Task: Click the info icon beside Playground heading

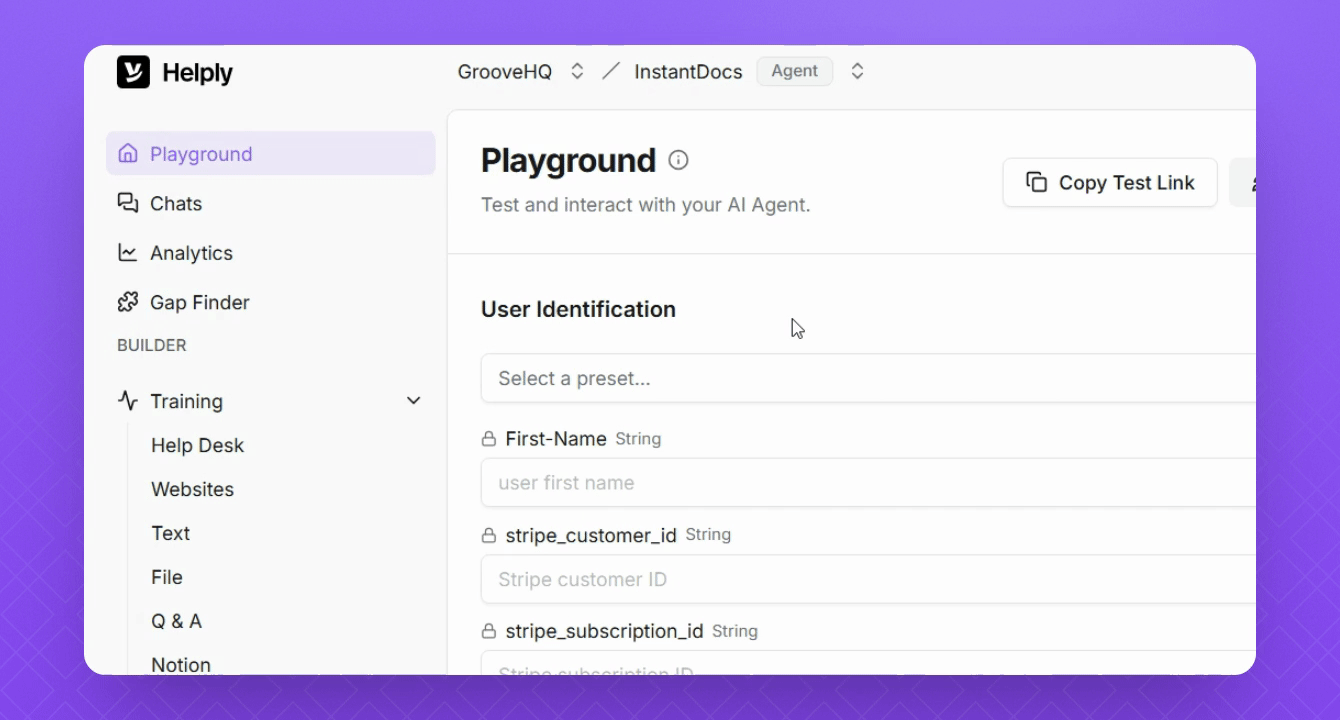Action: pos(678,160)
